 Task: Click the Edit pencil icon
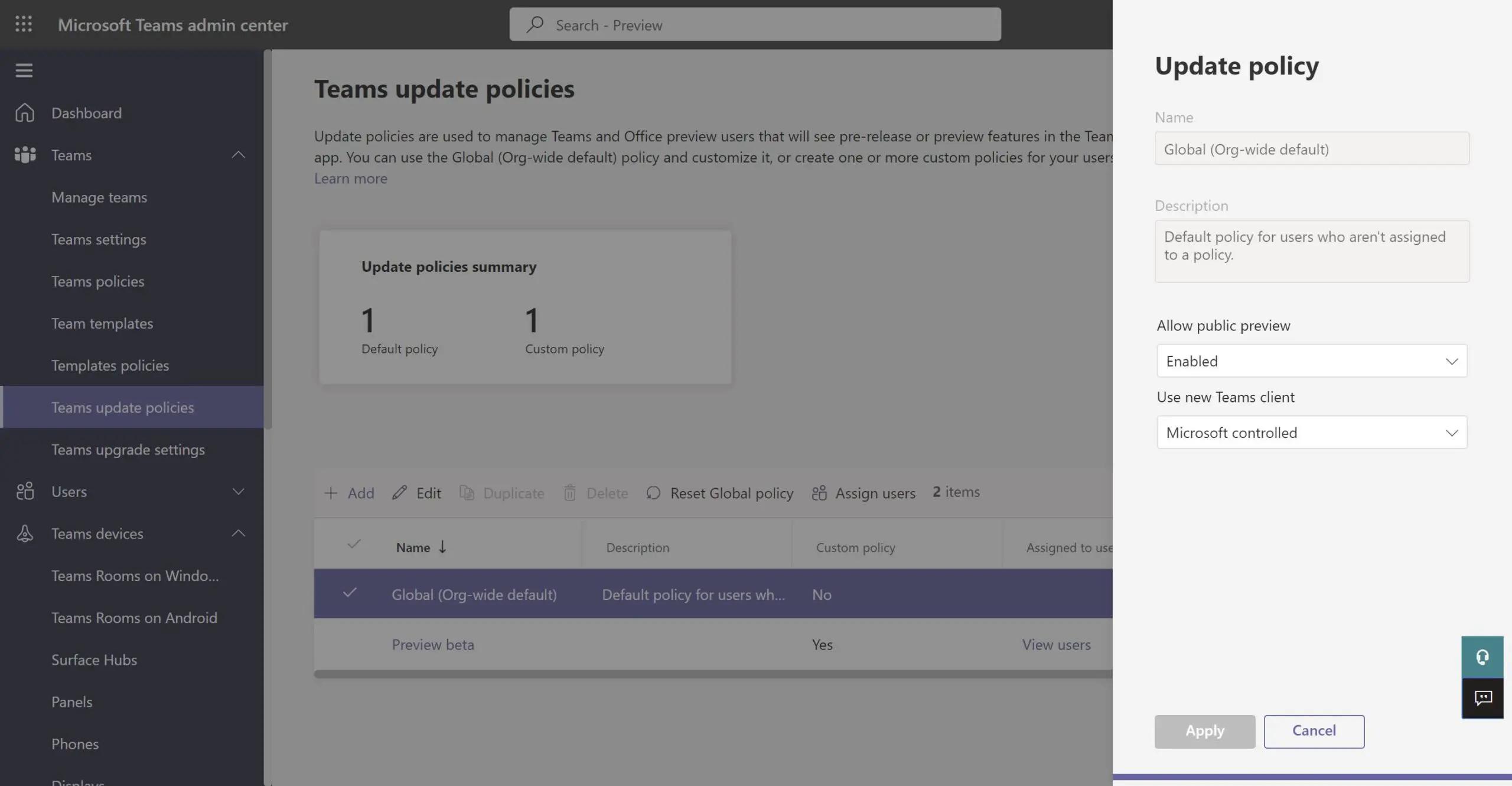(399, 492)
